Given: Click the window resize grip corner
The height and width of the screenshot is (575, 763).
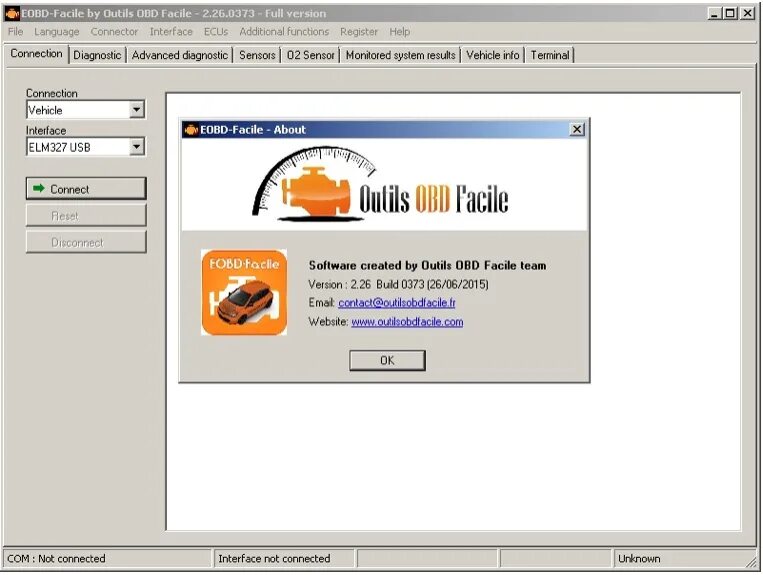Looking at the screenshot, I should point(752,562).
